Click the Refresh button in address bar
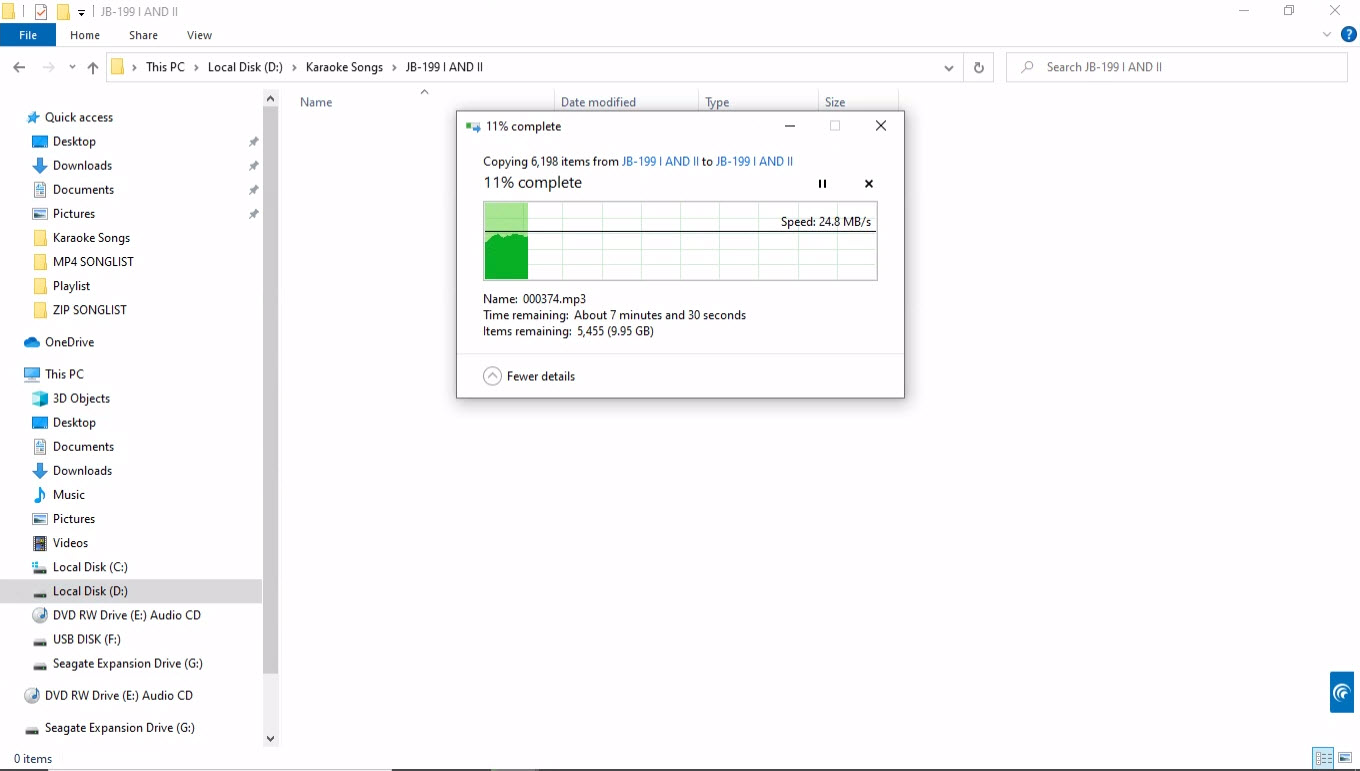The height and width of the screenshot is (771, 1360). click(x=978, y=67)
